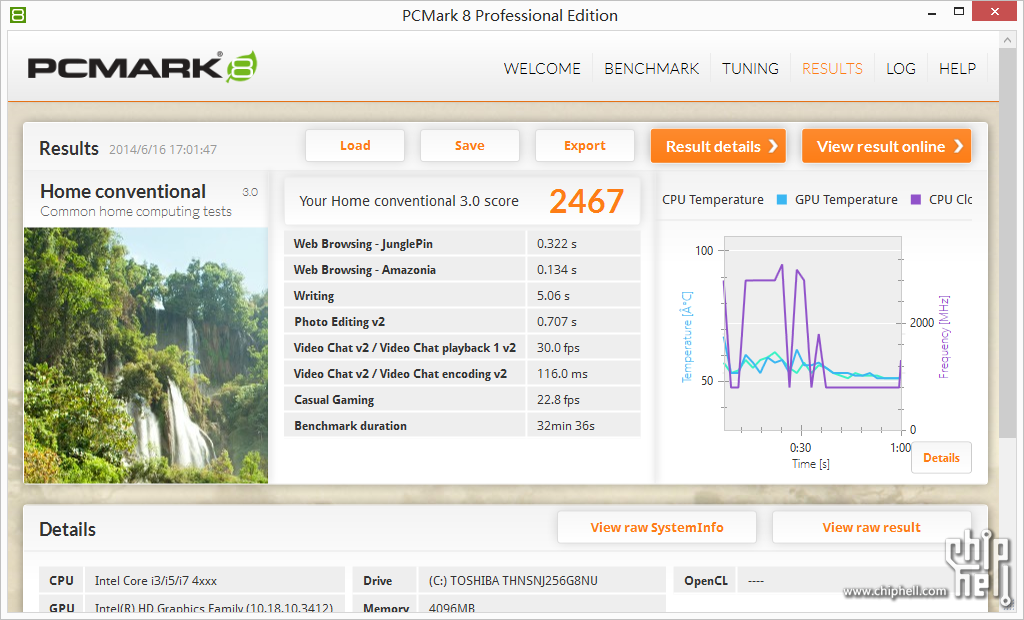Click the scrollbar up arrow

1006,41
